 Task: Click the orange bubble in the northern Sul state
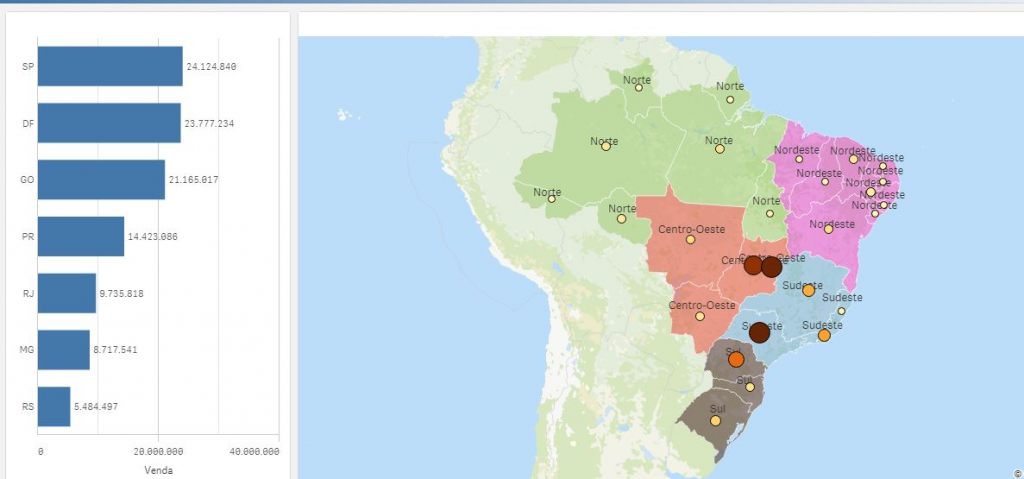coord(736,359)
